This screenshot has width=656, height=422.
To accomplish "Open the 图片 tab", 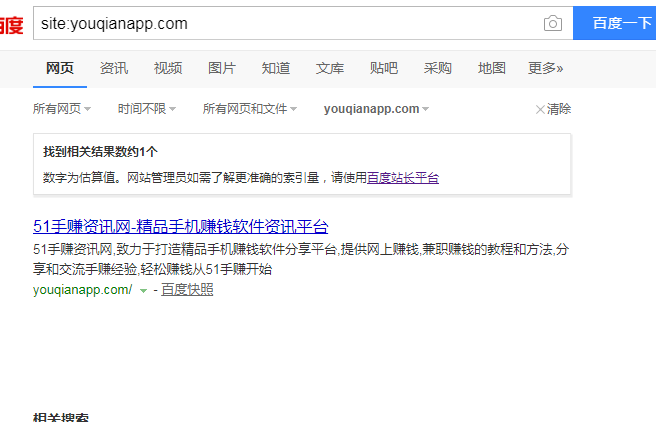I will click(x=222, y=68).
